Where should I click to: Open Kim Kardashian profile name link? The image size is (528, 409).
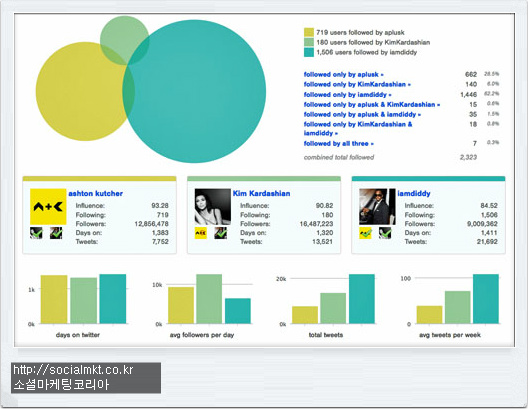click(261, 193)
